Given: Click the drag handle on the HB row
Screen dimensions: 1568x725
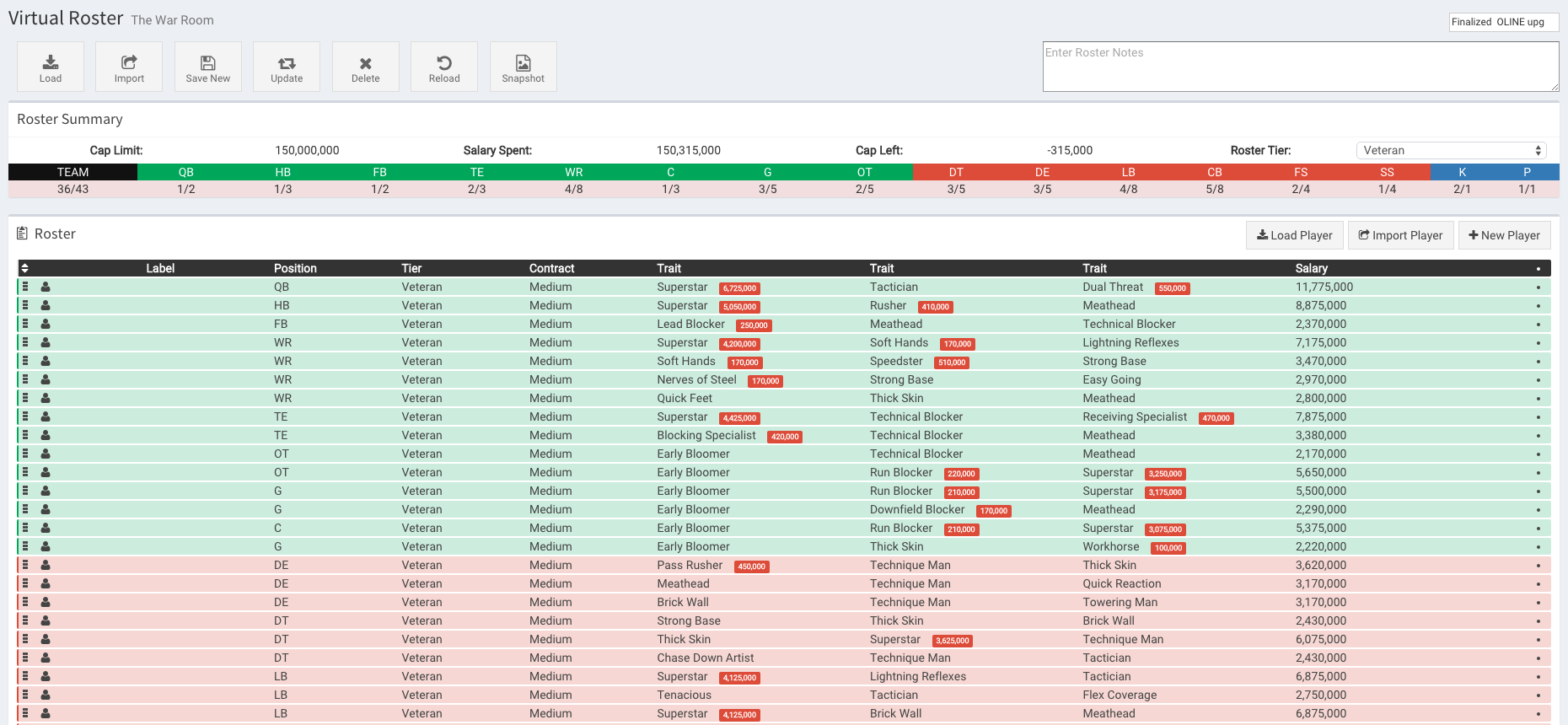Looking at the screenshot, I should coord(25,306).
